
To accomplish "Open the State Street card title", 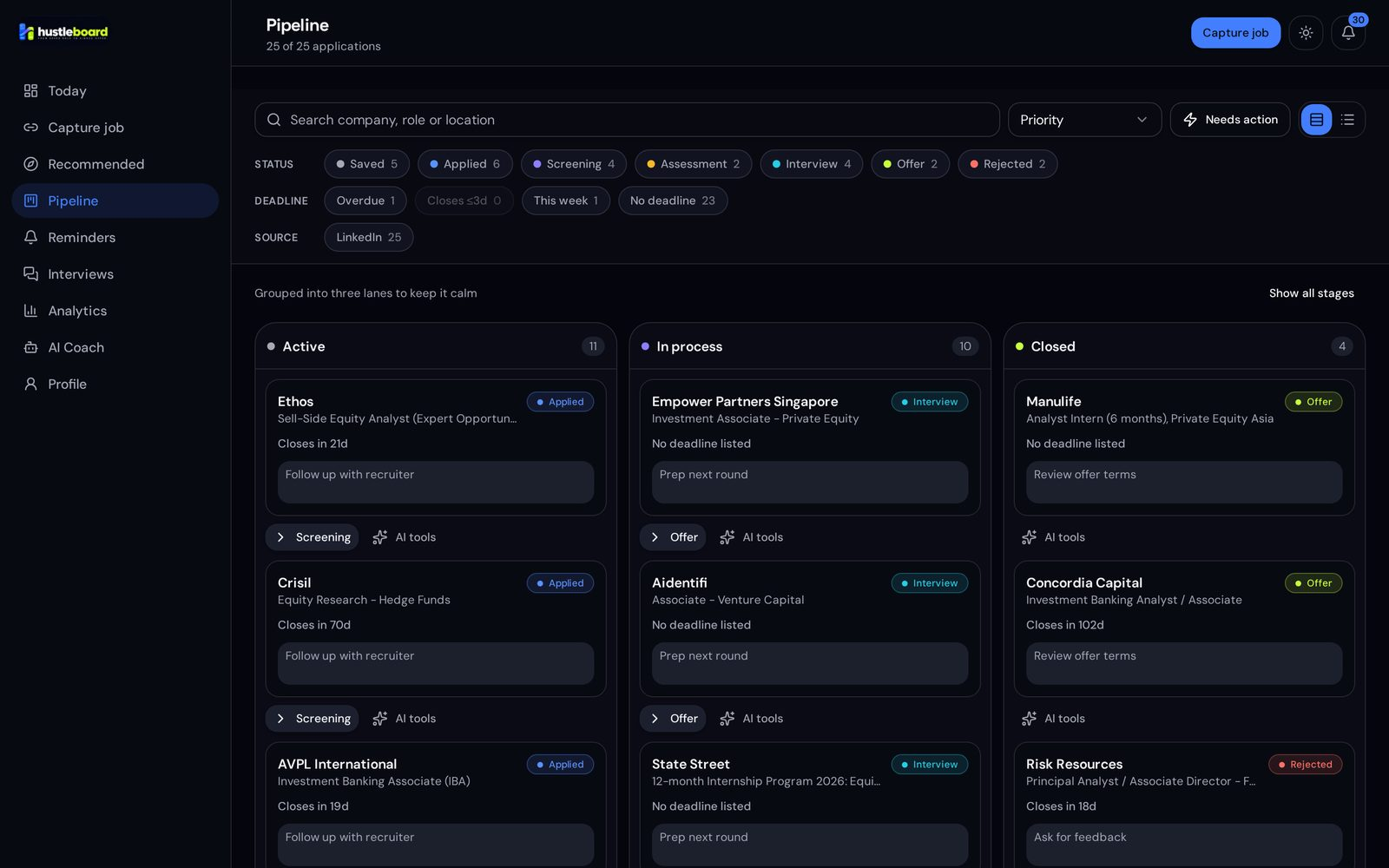I will point(691,765).
